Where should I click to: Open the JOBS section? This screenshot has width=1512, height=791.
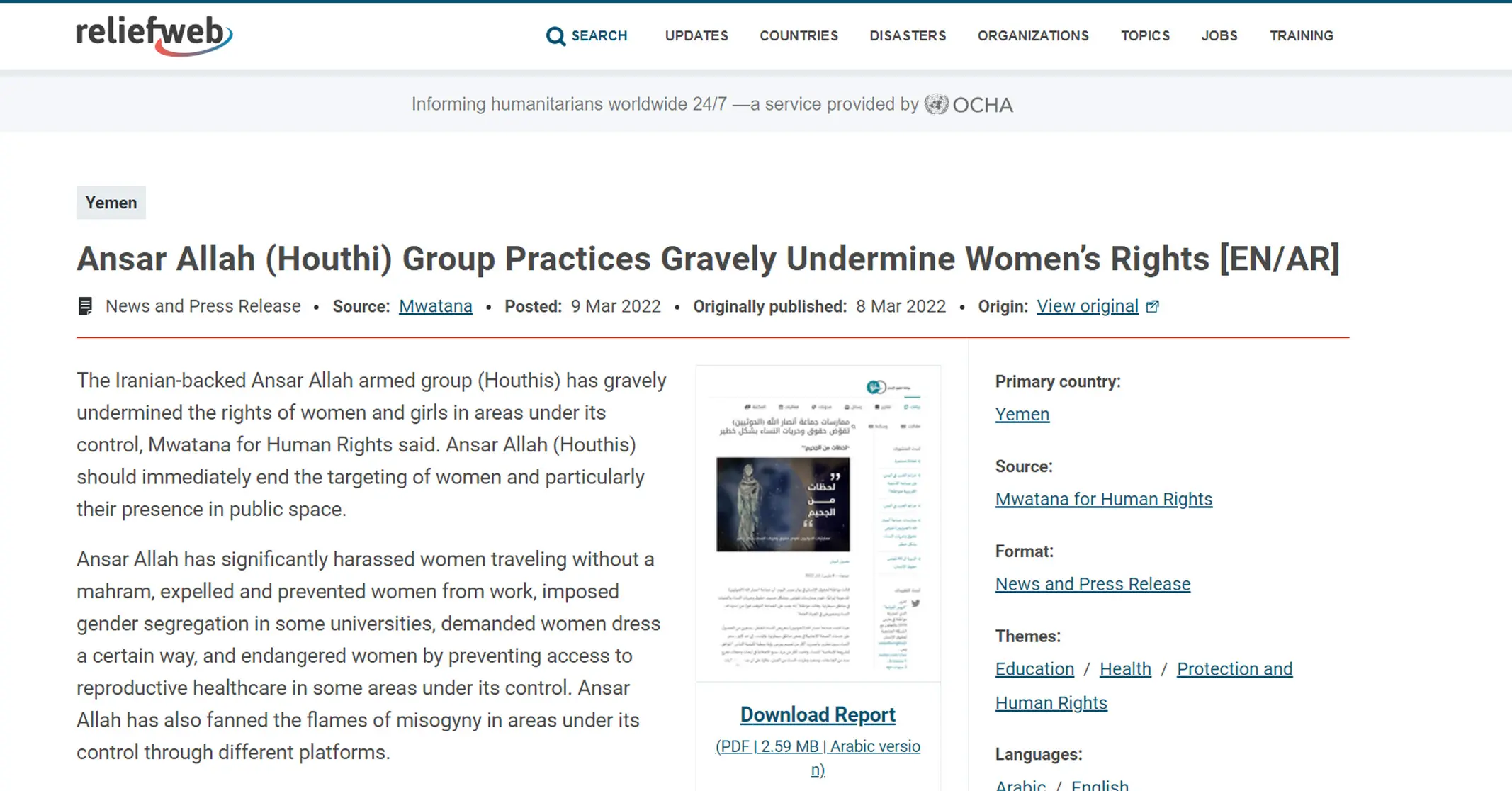pyautogui.click(x=1219, y=35)
